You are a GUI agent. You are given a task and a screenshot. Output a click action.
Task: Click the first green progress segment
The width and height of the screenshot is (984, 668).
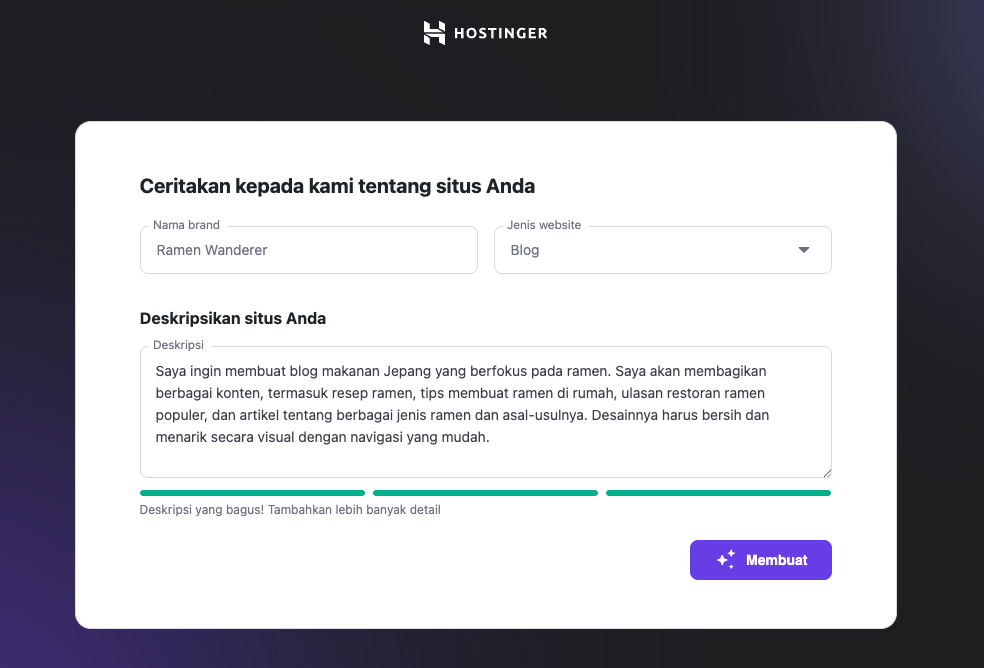pyautogui.click(x=252, y=492)
